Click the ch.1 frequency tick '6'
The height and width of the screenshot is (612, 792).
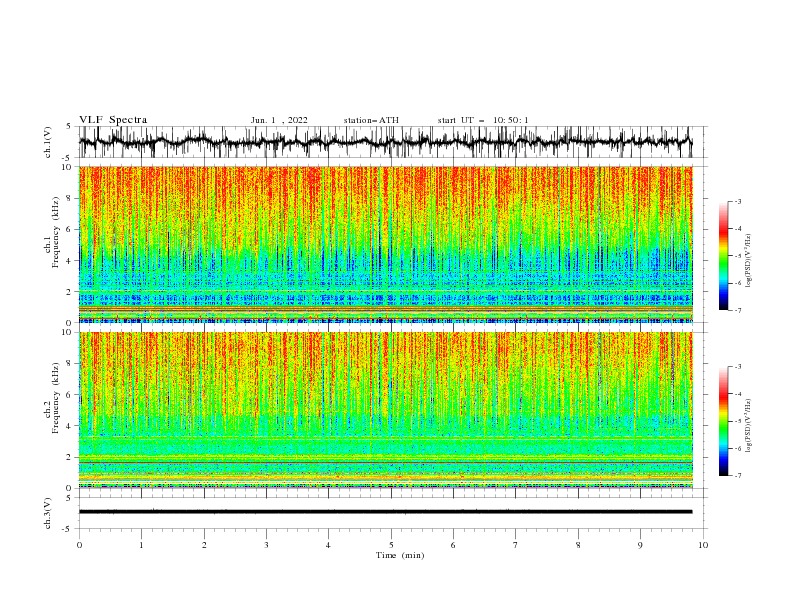click(x=69, y=229)
